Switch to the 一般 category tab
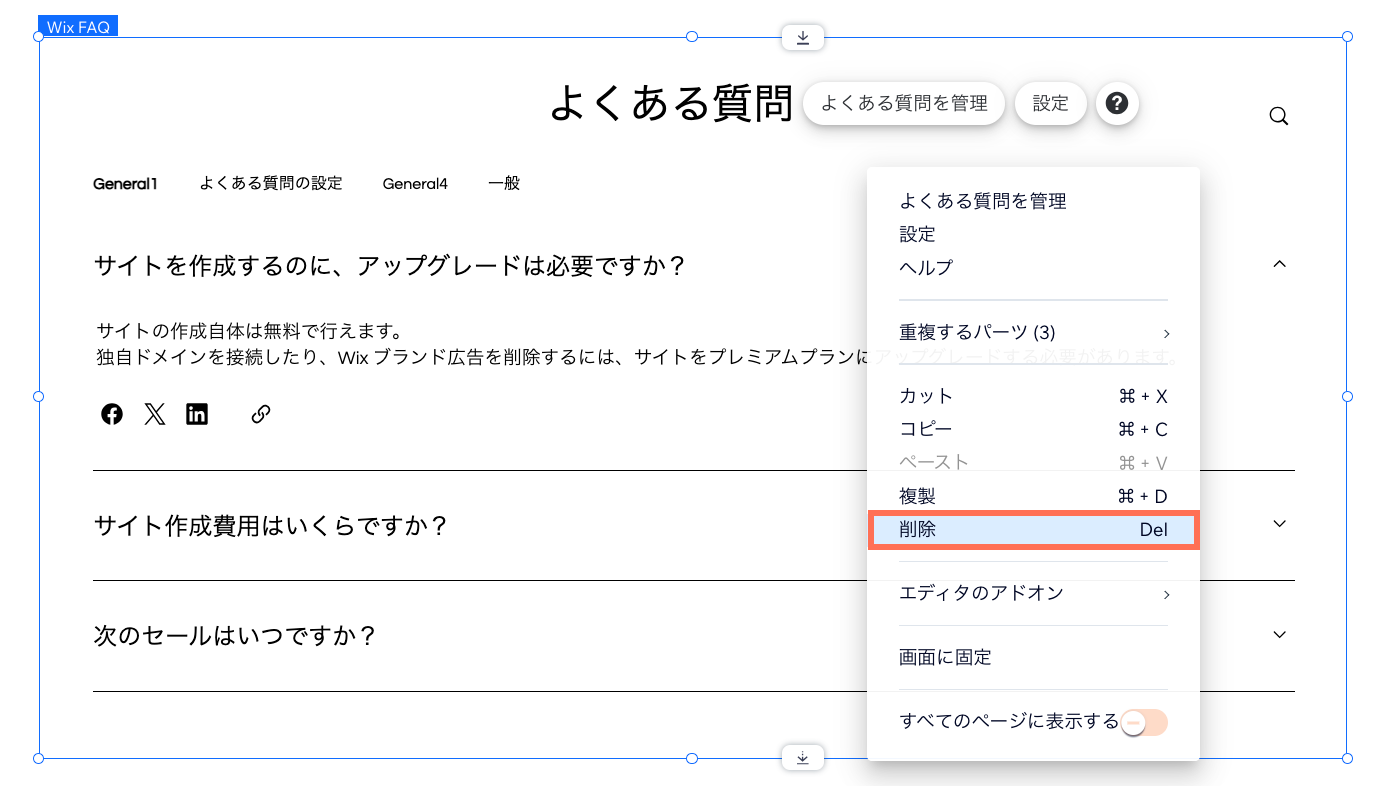The image size is (1388, 786). (504, 183)
